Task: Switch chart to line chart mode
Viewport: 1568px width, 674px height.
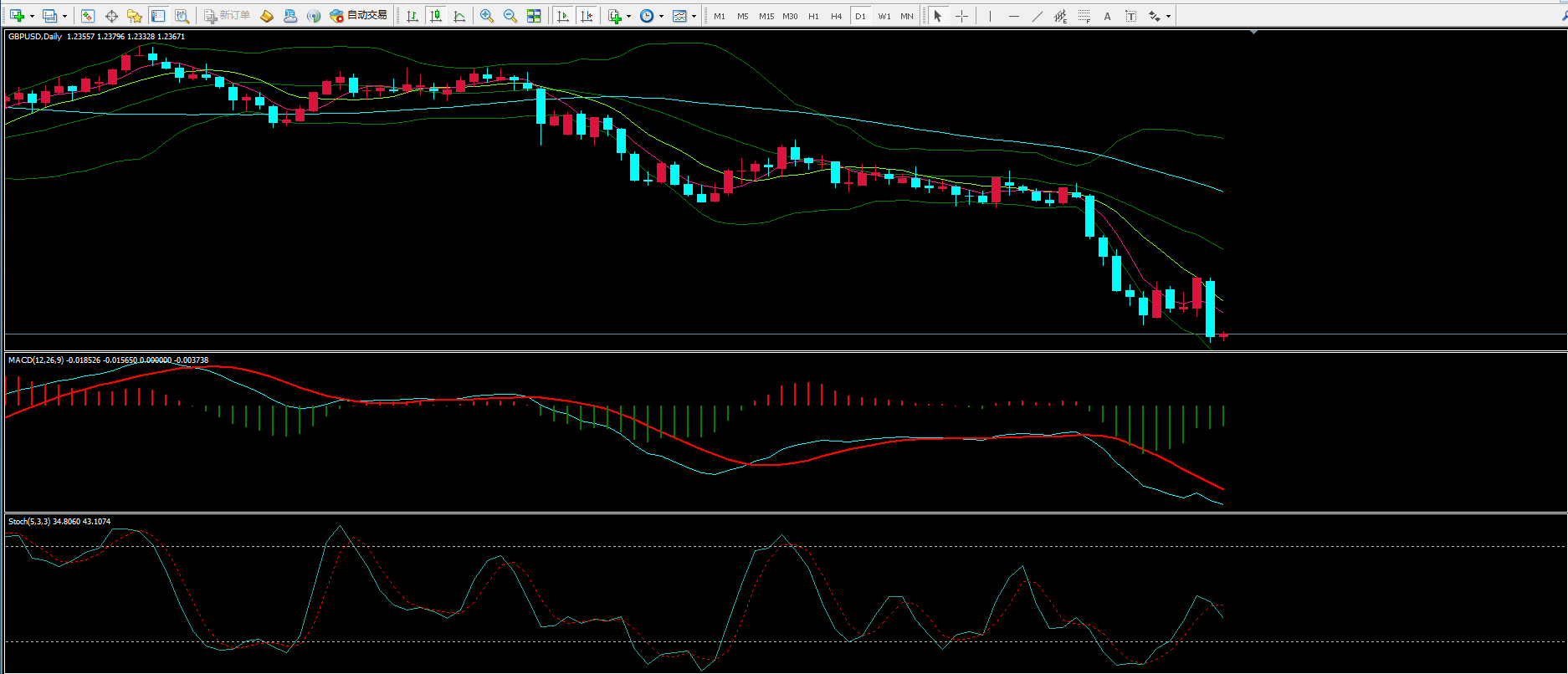Action: (x=459, y=16)
